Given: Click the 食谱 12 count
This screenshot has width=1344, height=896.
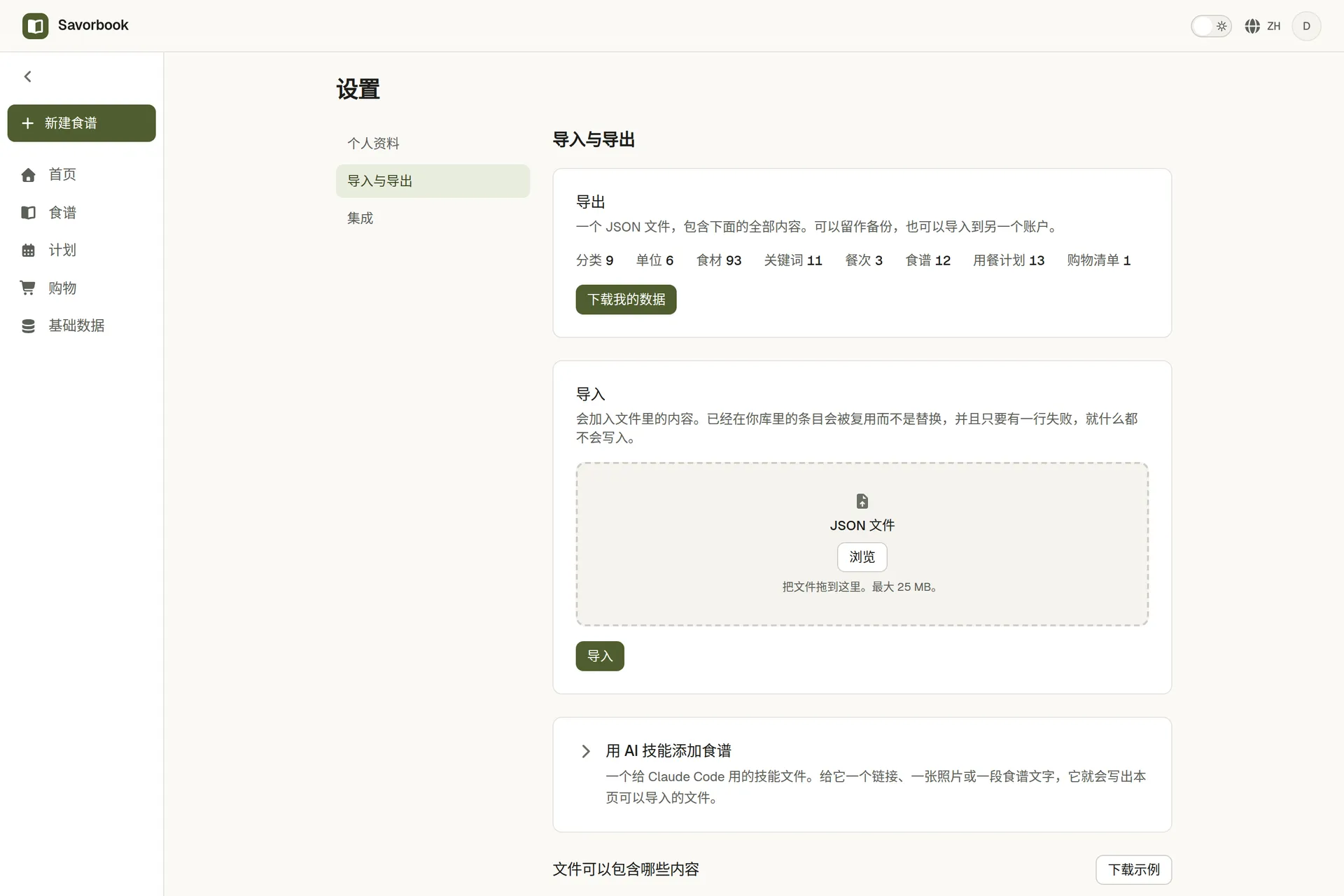Looking at the screenshot, I should coord(928,260).
